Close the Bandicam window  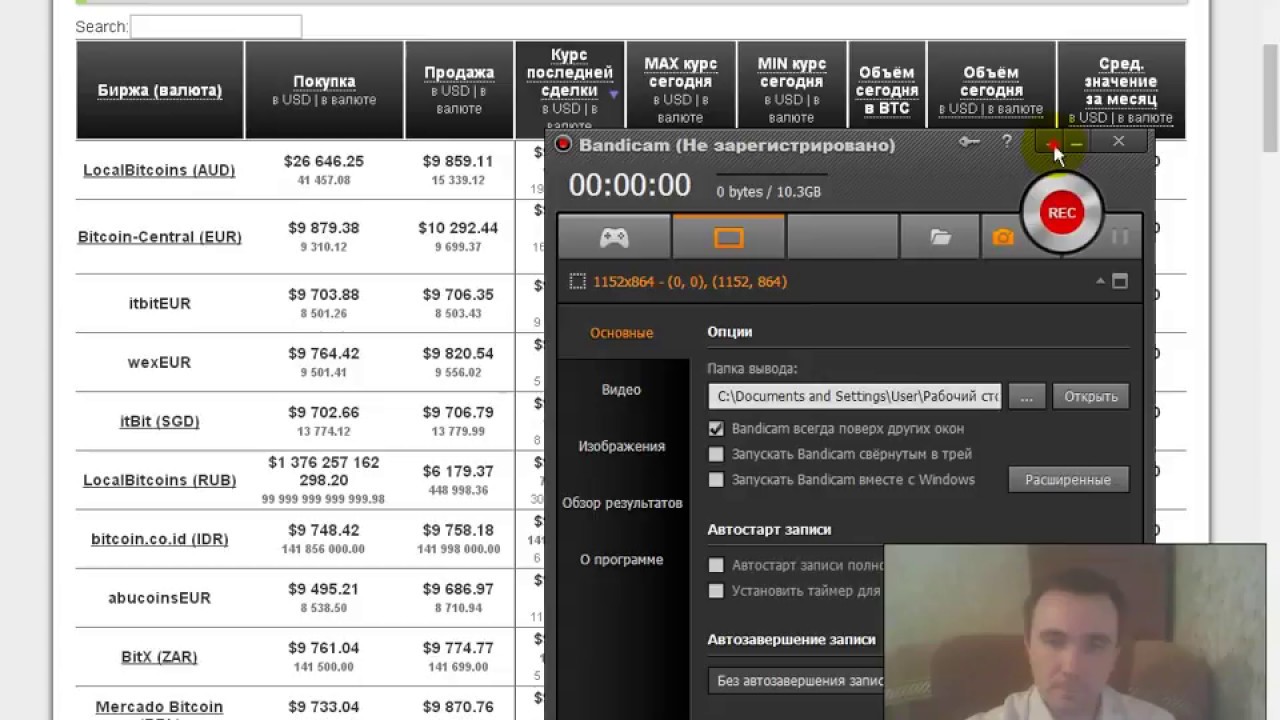point(1118,142)
